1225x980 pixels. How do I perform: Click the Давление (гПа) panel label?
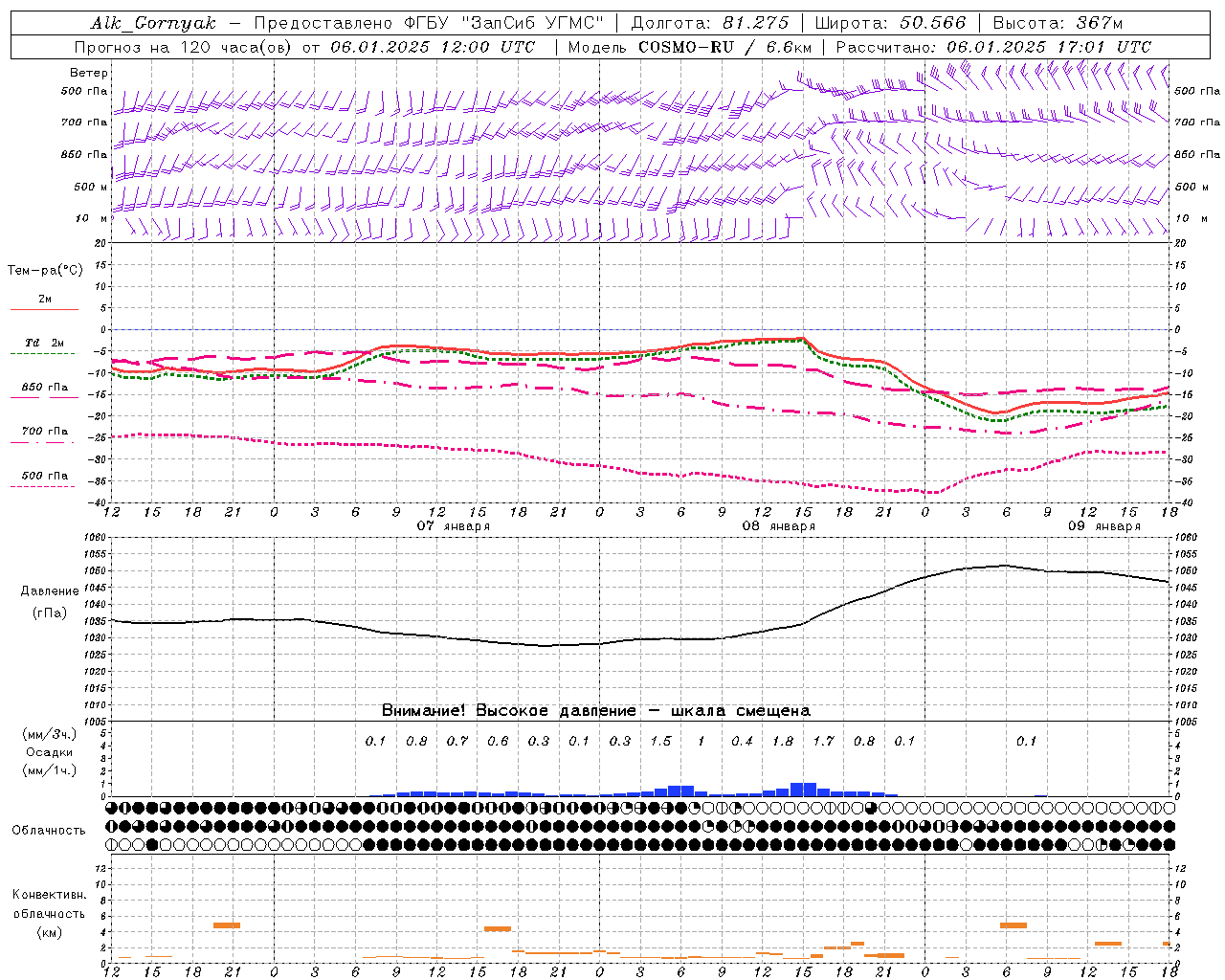coord(50,602)
